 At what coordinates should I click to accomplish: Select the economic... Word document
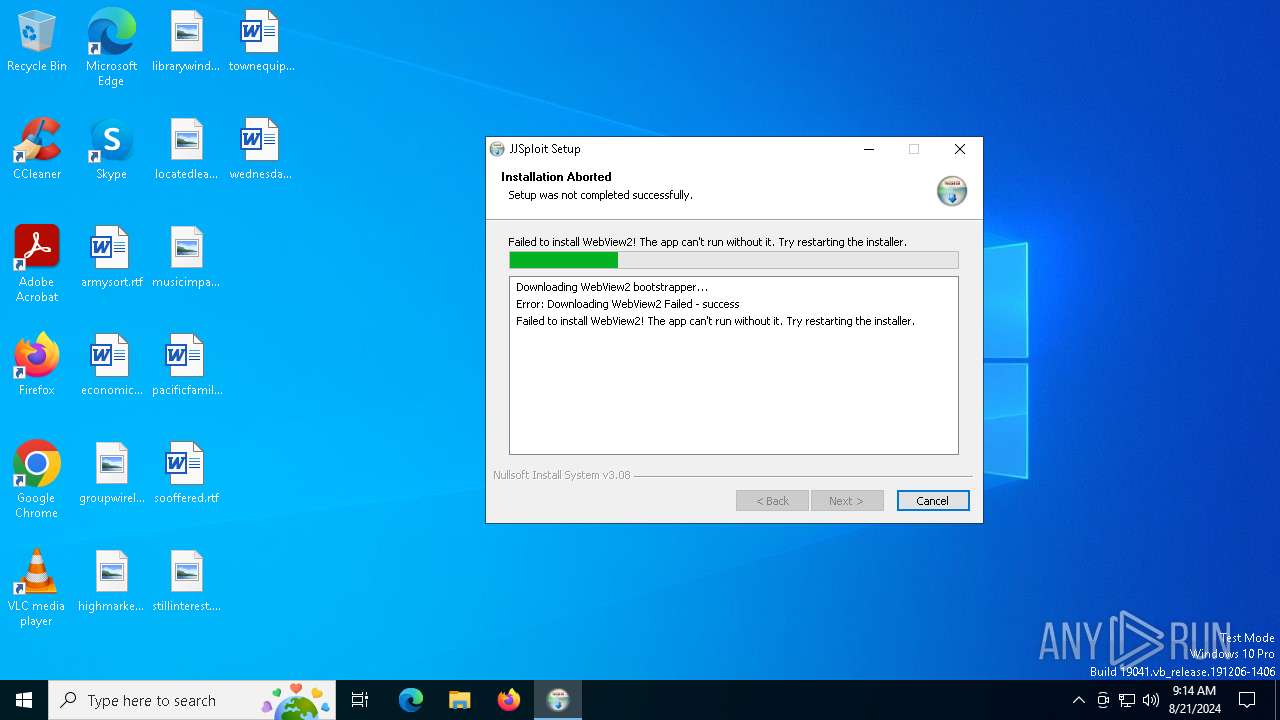111,366
